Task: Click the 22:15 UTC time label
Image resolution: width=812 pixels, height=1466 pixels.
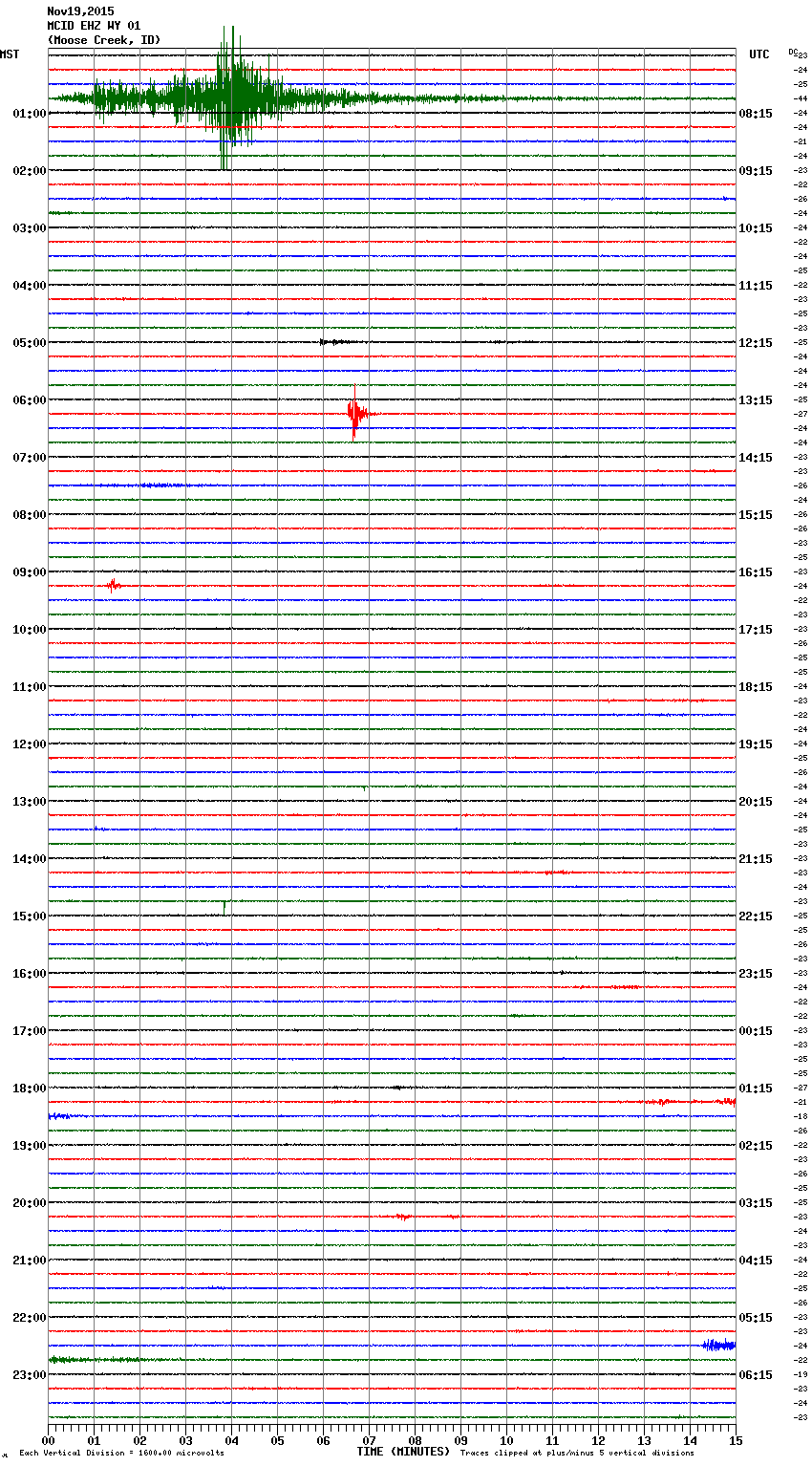Action: pyautogui.click(x=756, y=916)
